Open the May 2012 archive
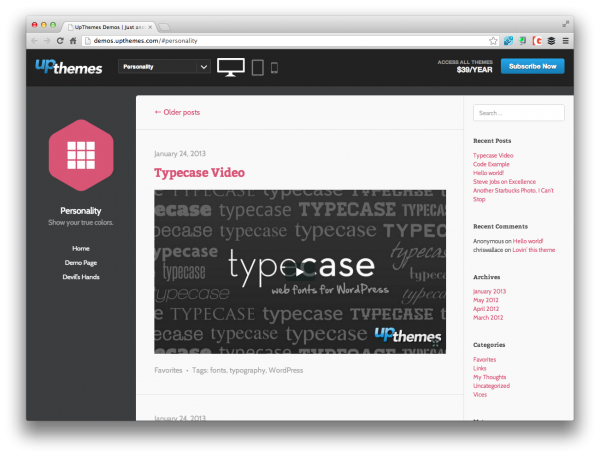The width and height of the screenshot is (600, 457). coord(486,300)
